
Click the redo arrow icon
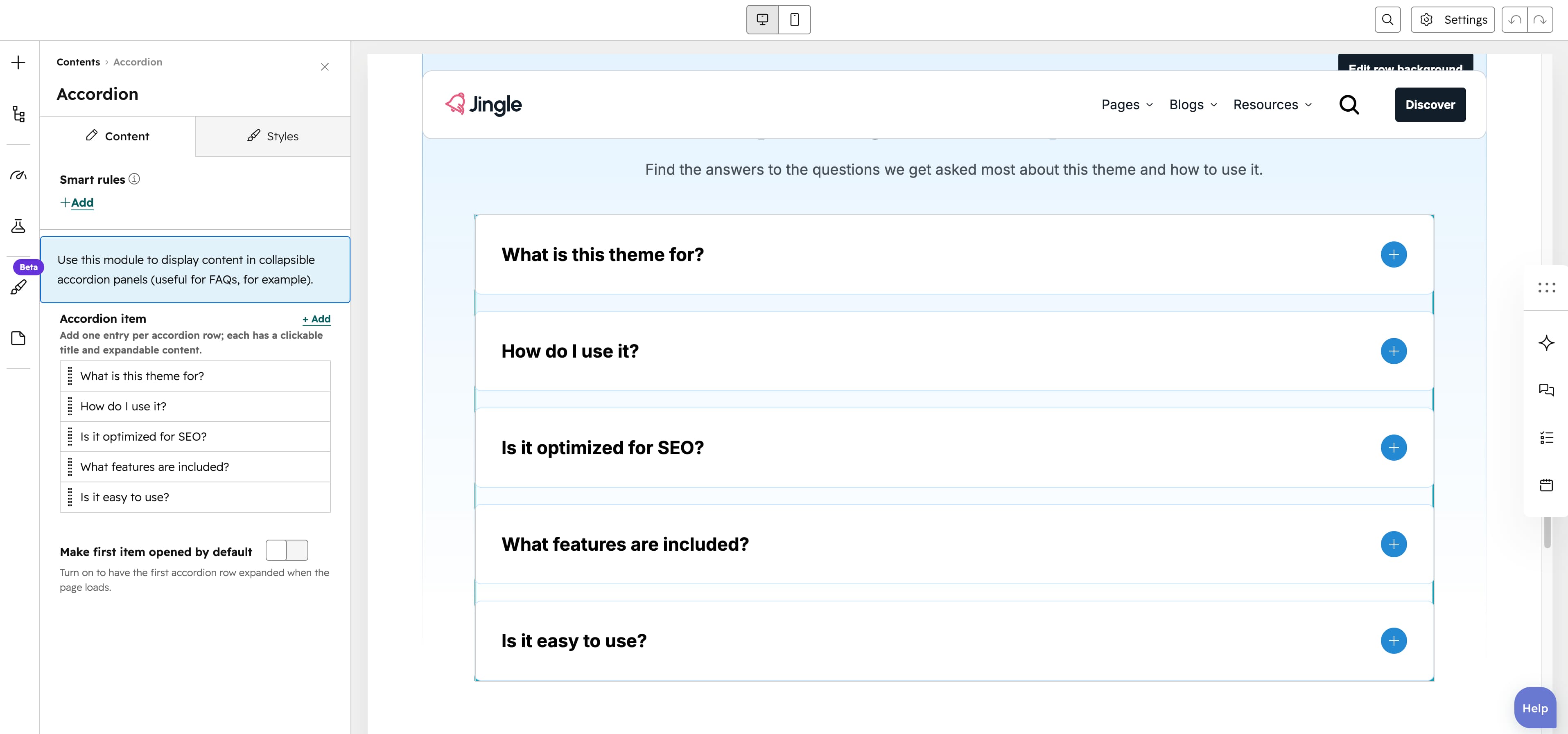pos(1540,20)
